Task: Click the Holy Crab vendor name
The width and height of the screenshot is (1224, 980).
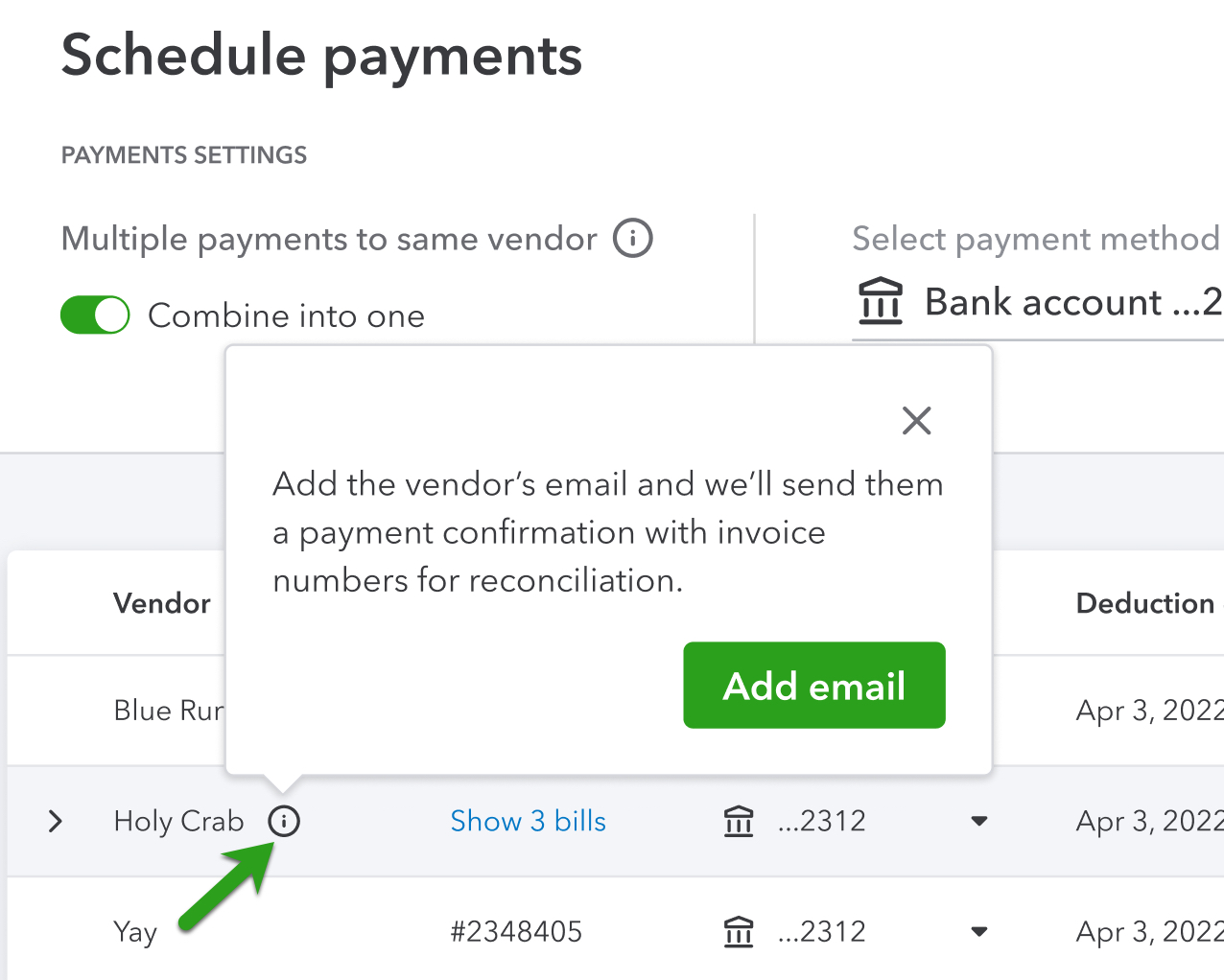Action: coord(178,821)
